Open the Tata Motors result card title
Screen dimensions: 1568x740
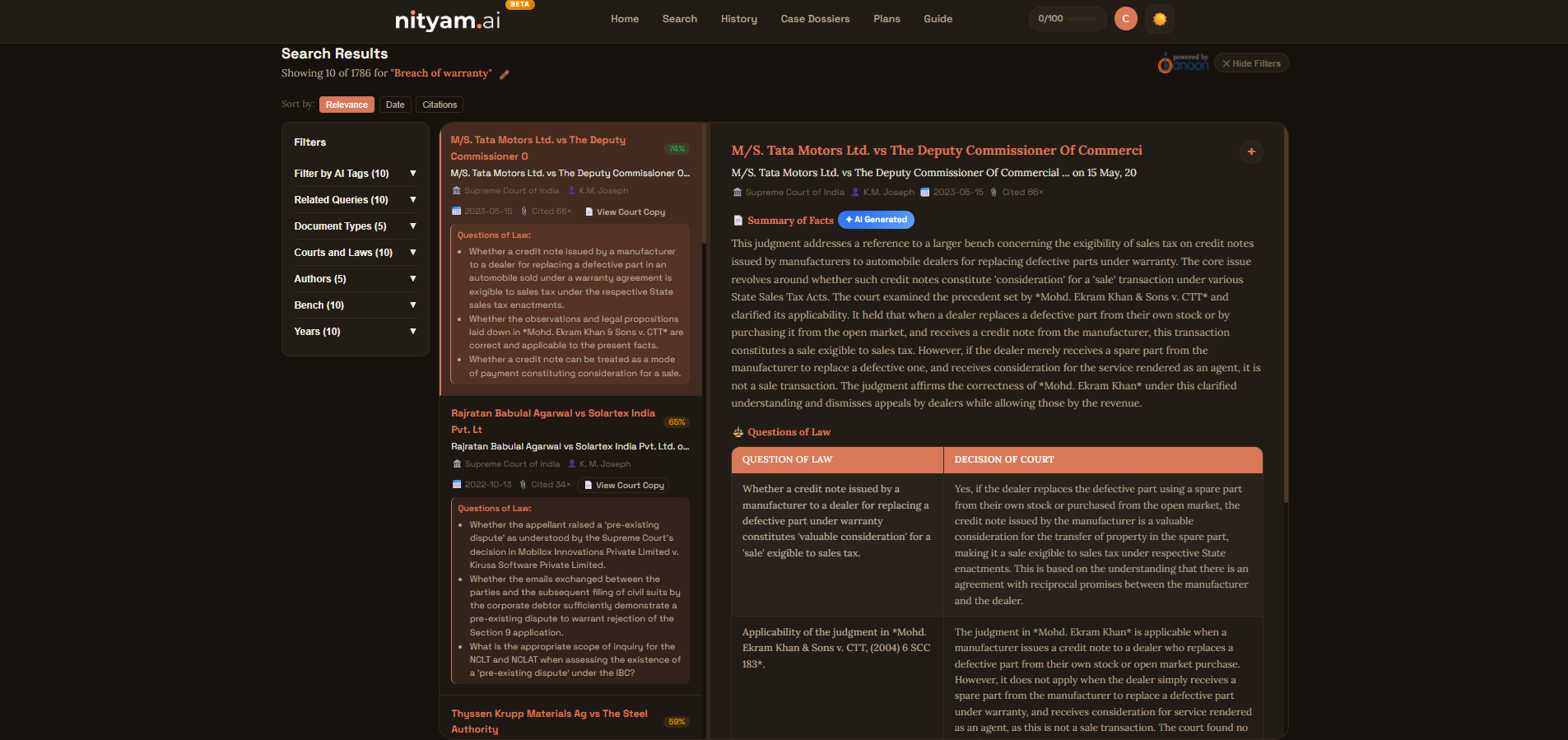pyautogui.click(x=537, y=148)
